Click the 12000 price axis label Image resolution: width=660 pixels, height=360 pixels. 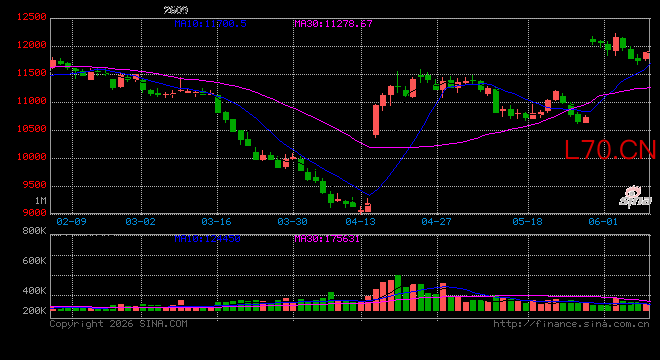tap(32, 45)
